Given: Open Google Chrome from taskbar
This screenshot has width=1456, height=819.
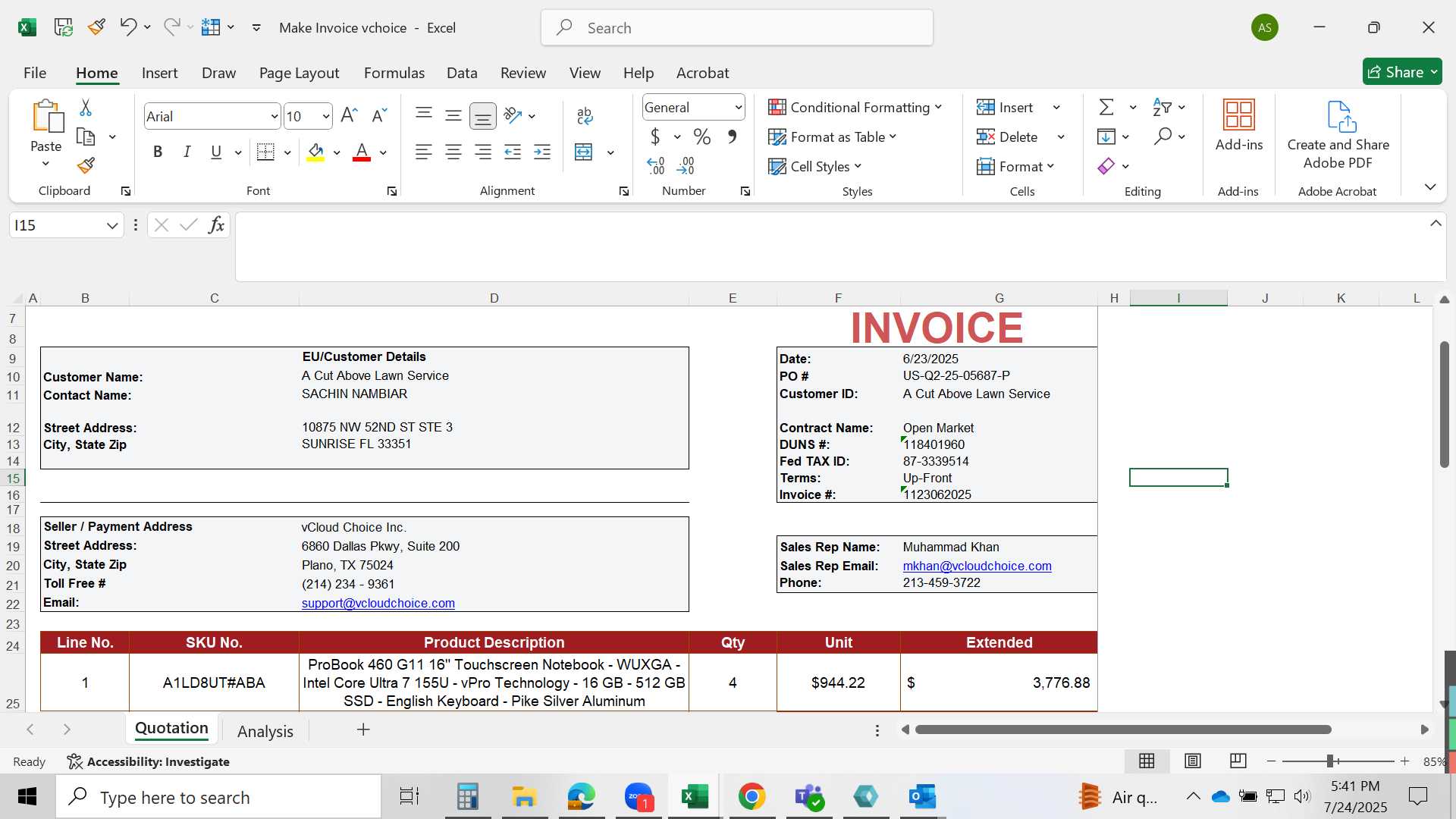Looking at the screenshot, I should pos(752,797).
